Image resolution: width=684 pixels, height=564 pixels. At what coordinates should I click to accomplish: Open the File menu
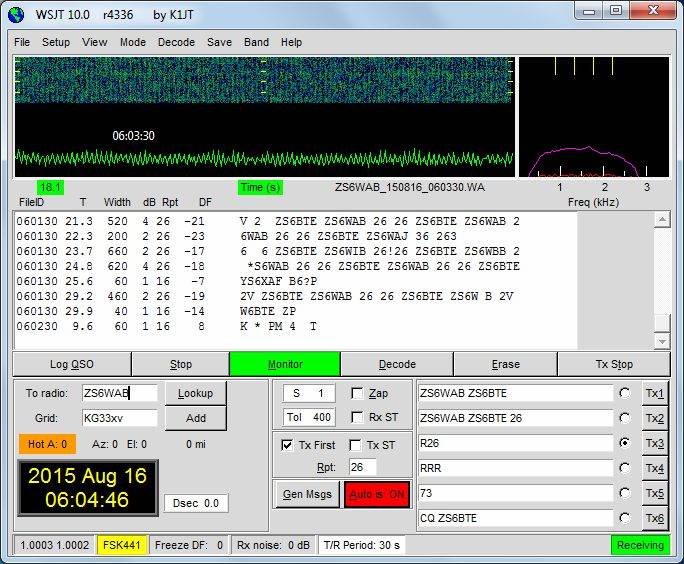click(x=22, y=42)
